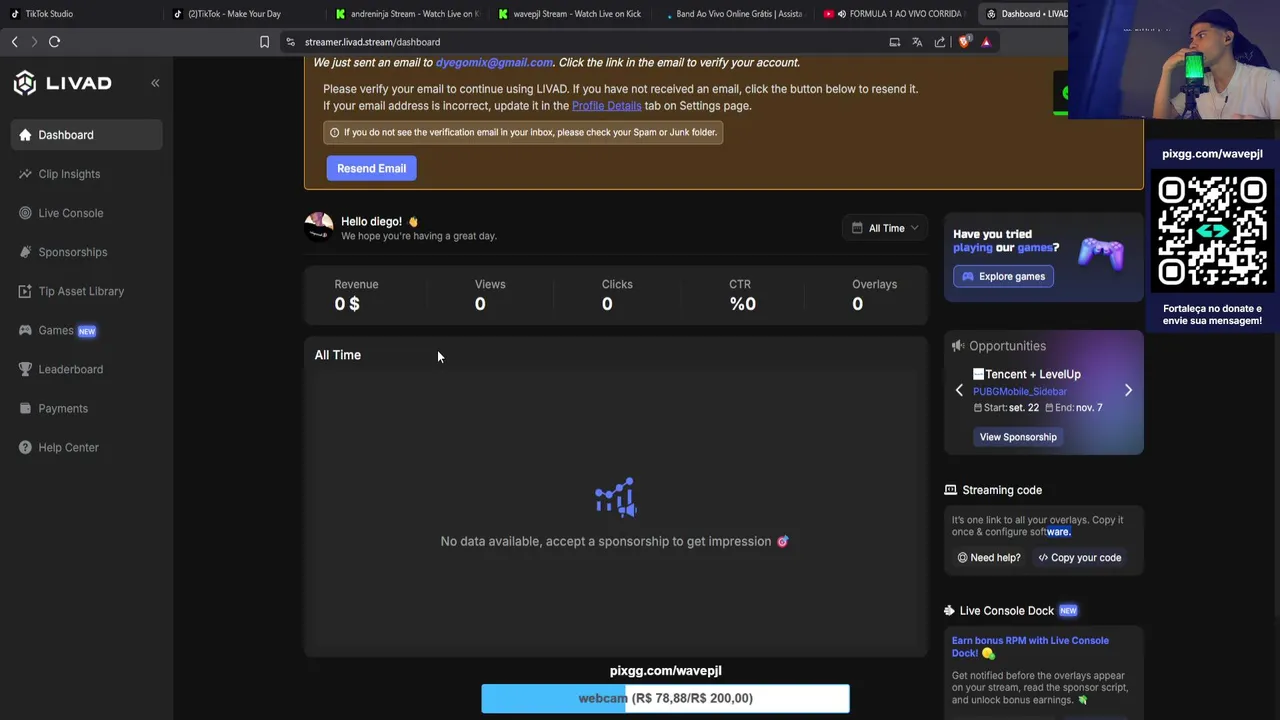Click Resend Email button
1280x720 pixels.
click(371, 168)
